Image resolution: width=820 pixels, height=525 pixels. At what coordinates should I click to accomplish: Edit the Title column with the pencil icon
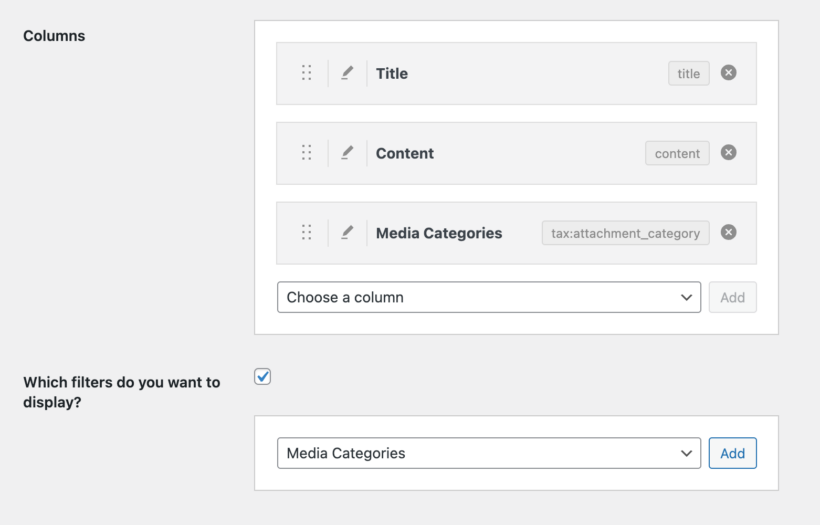click(x=347, y=73)
